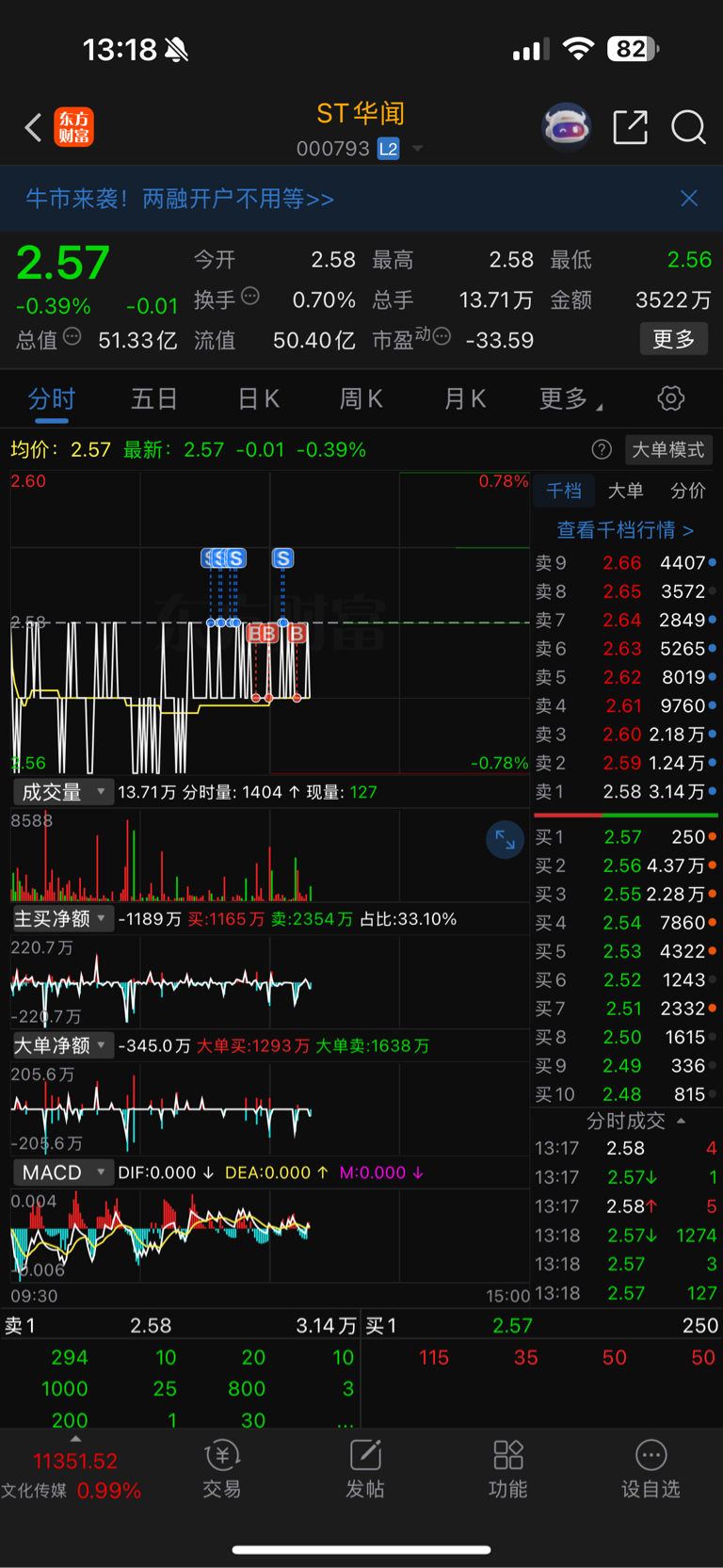
Task: Tap the info icon next to 换手
Action: [250, 297]
